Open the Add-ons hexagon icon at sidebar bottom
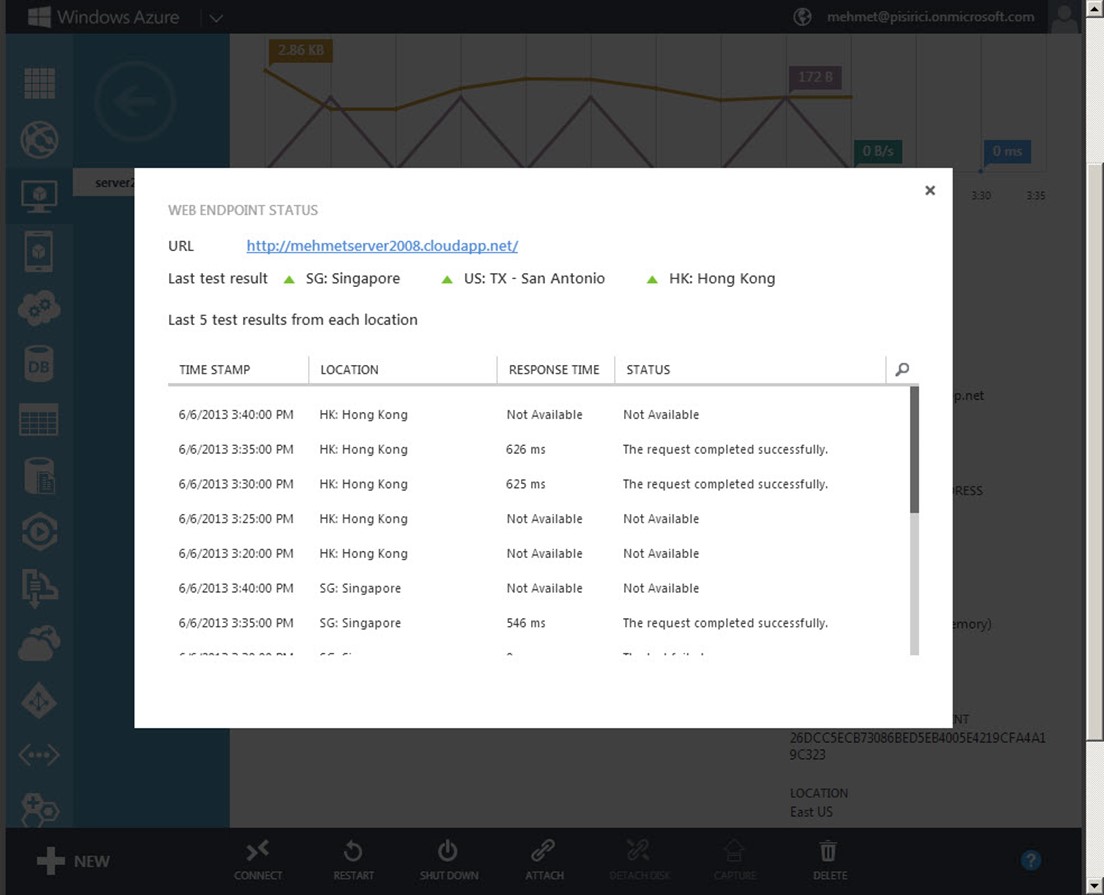 coord(39,808)
